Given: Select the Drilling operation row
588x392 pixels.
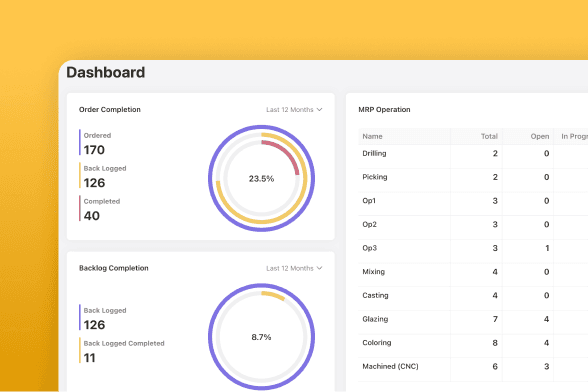Looking at the screenshot, I should tap(473, 153).
